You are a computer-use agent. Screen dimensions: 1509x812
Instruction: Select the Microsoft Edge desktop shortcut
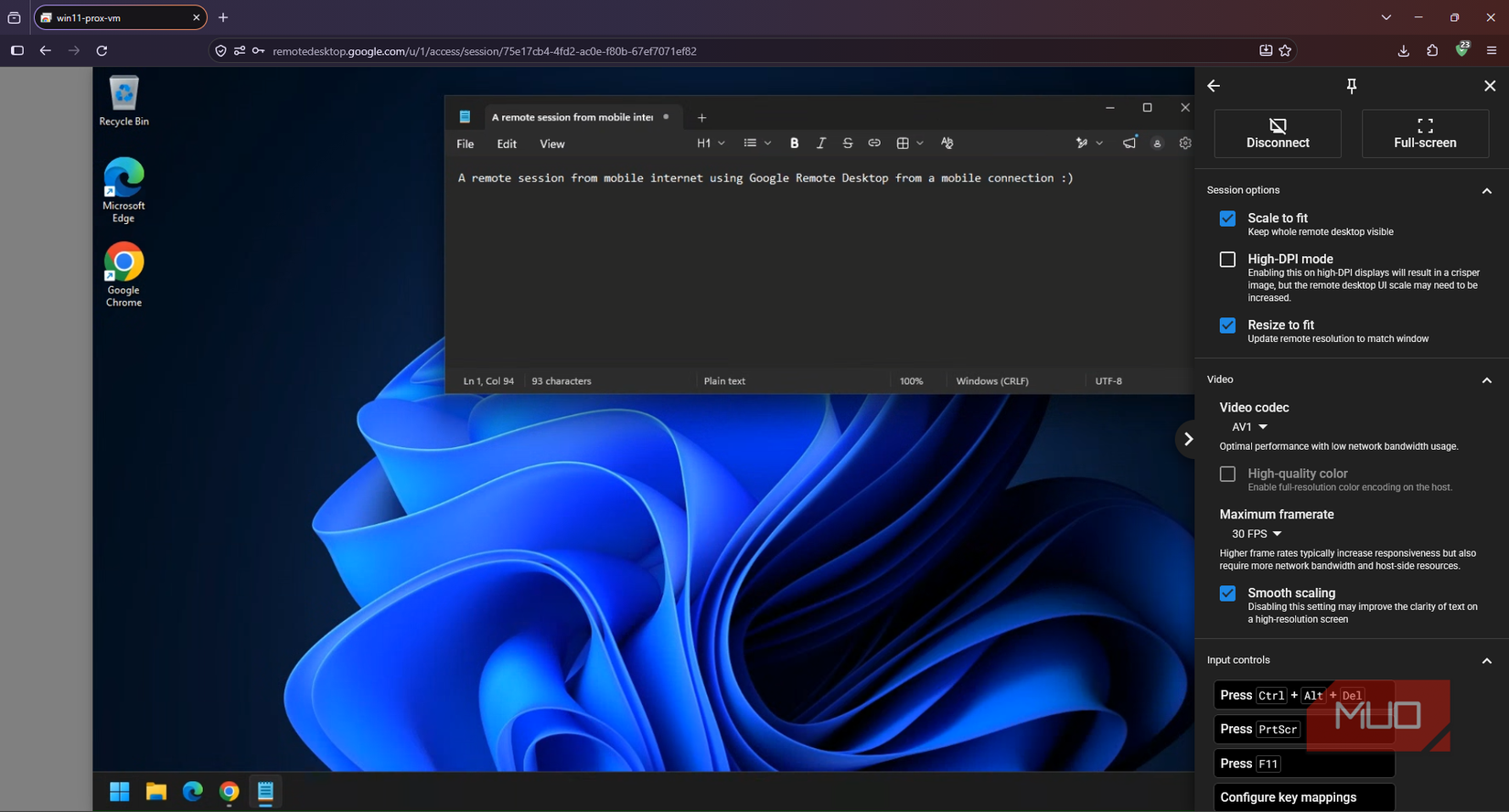123,190
